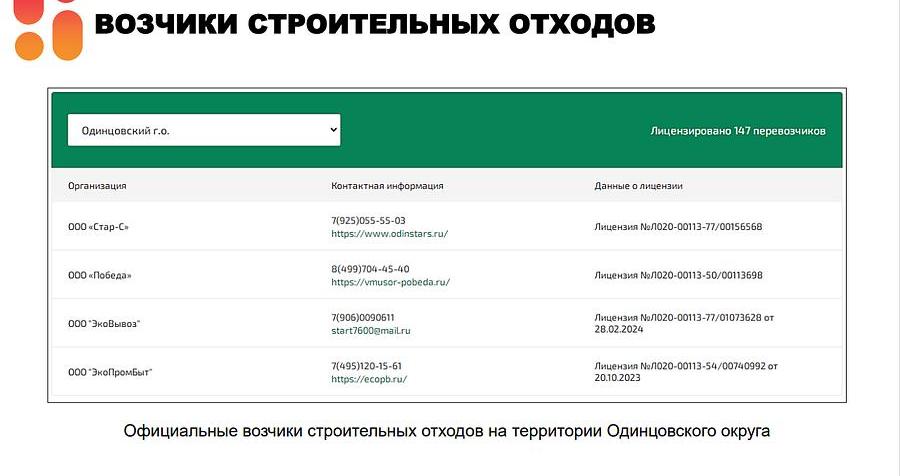Screen dimensions: 900x476
Task: Select the Контактная информация column header
Action: coord(387,185)
